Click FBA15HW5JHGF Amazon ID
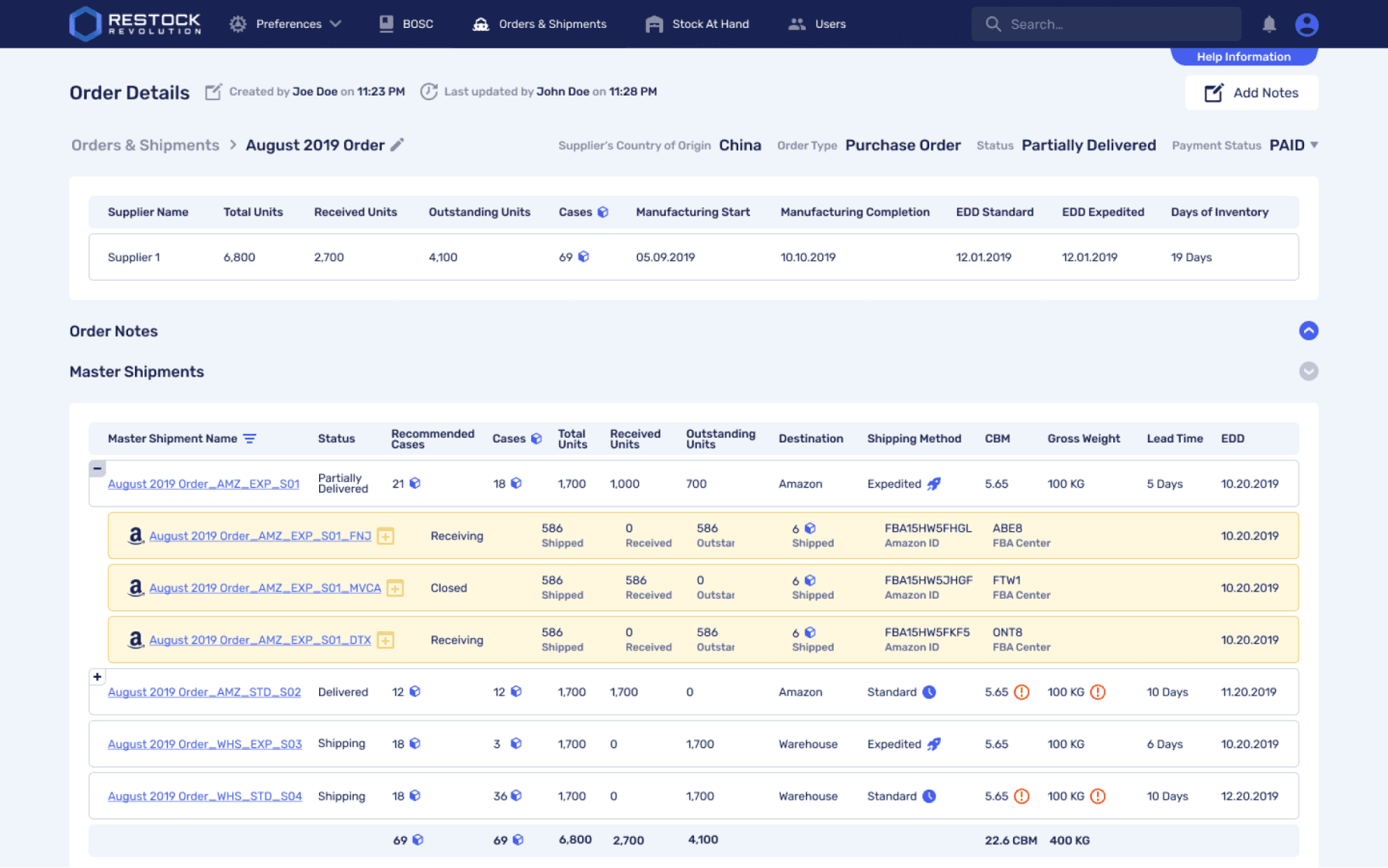 point(928,580)
